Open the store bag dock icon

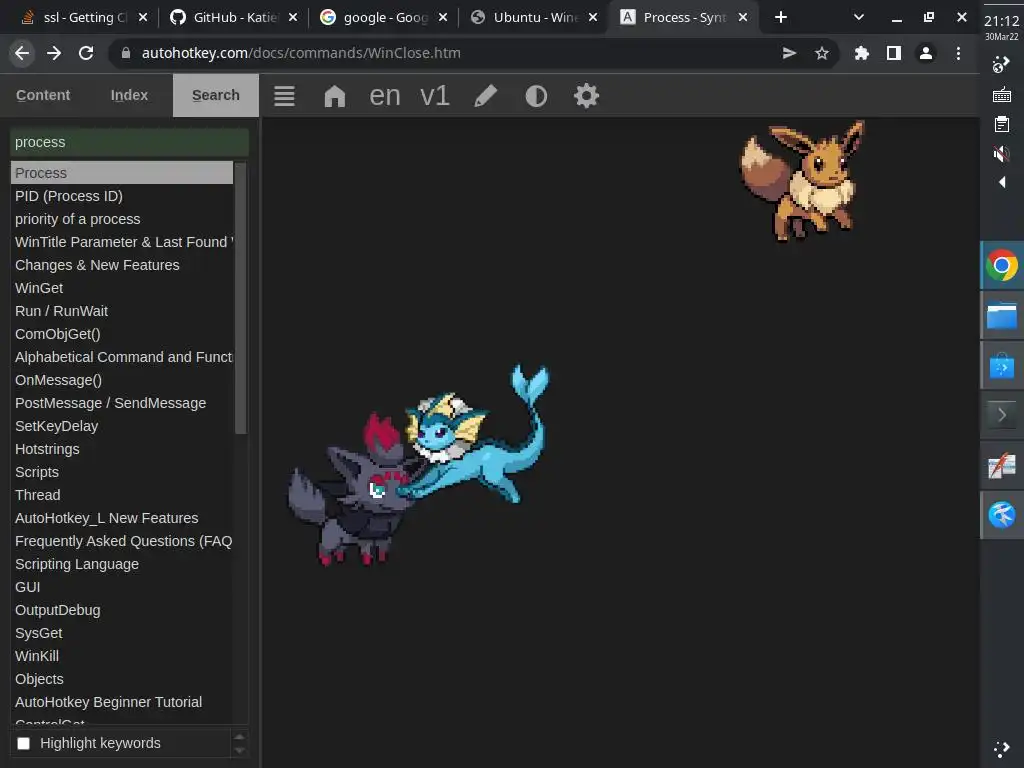1002,366
